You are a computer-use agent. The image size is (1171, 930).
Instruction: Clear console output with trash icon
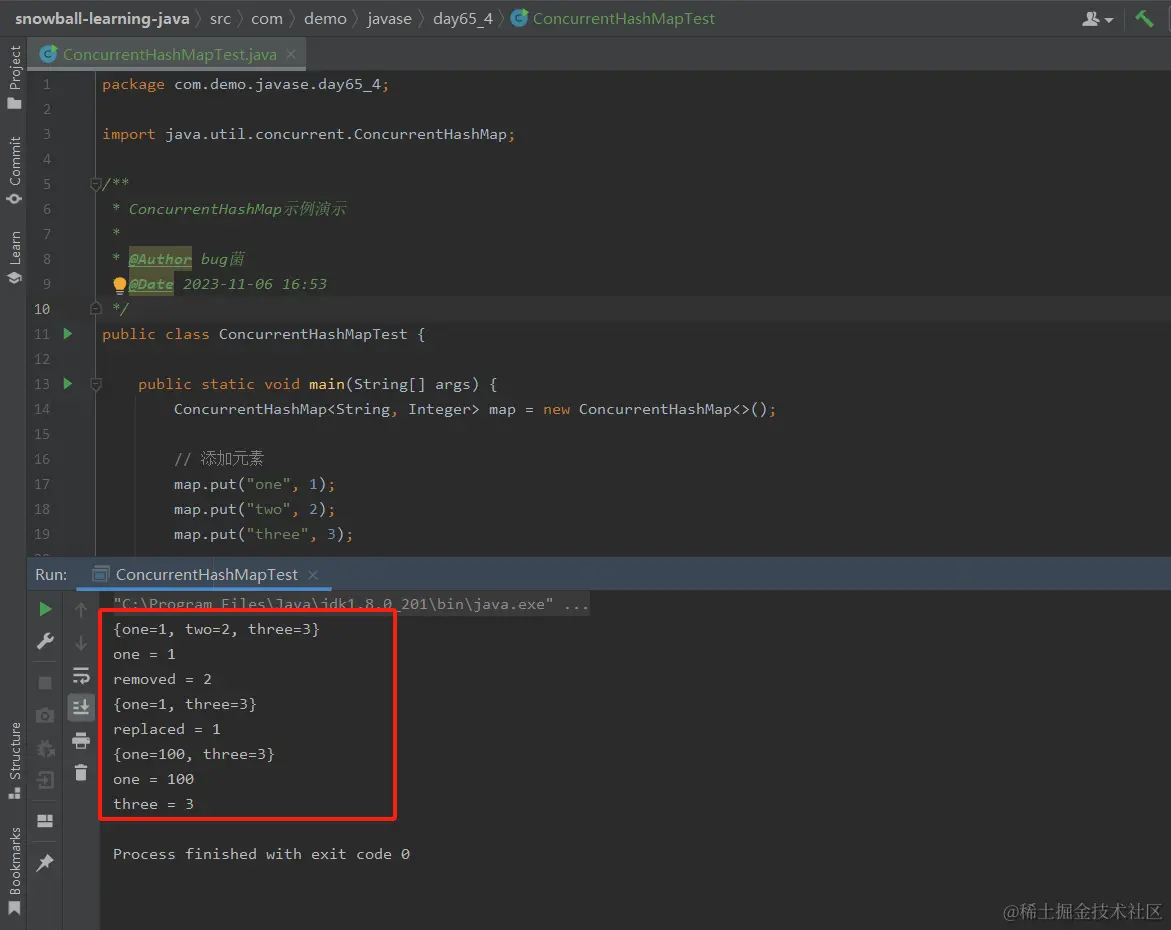(x=81, y=772)
